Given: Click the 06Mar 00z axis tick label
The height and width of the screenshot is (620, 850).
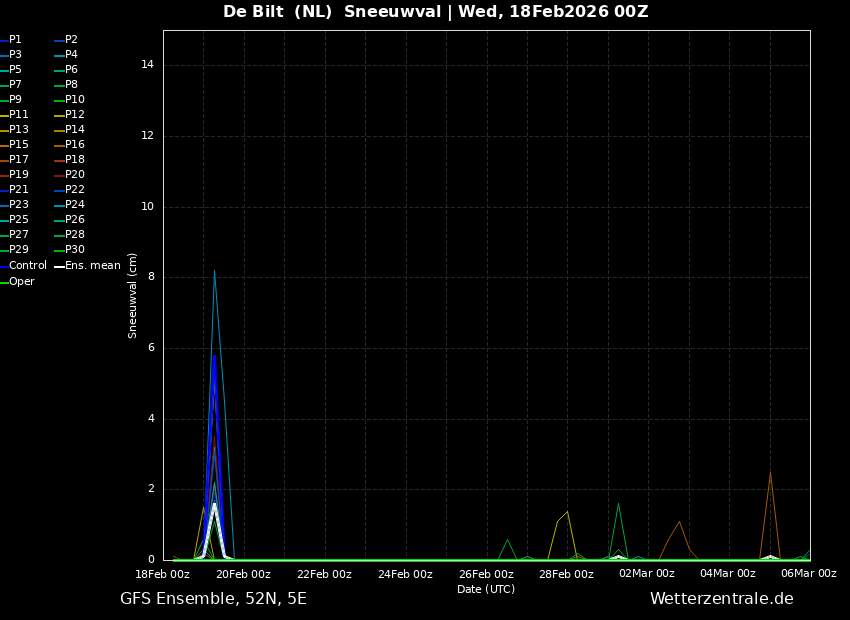Looking at the screenshot, I should [x=808, y=574].
